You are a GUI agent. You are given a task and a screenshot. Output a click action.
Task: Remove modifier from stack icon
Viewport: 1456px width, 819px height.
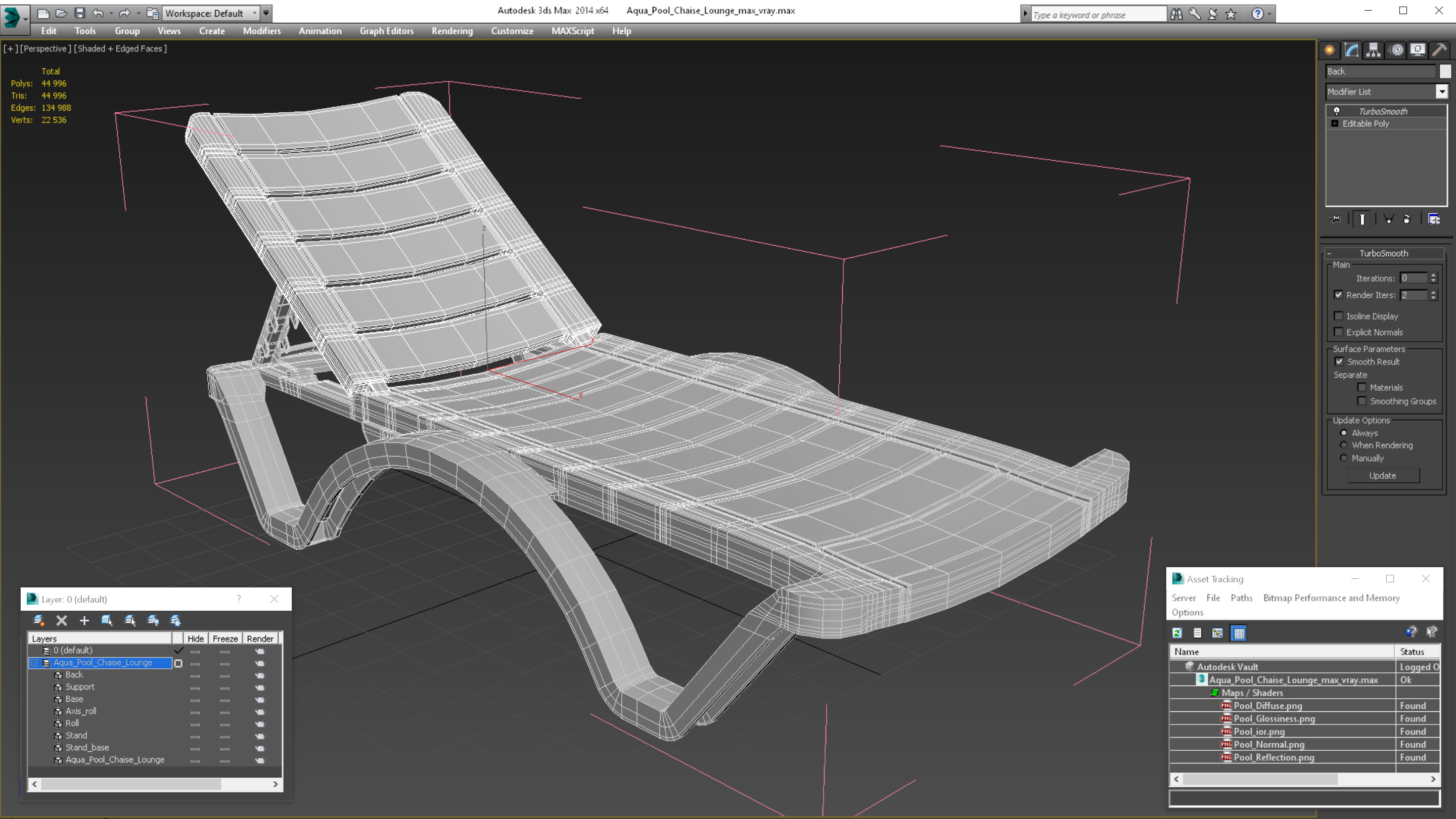(1407, 219)
